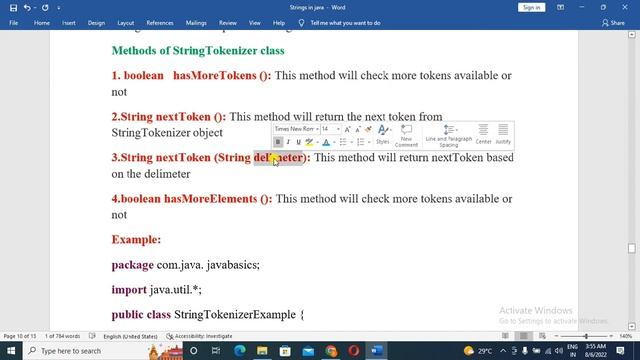Viewport: 640px width, 360px height.
Task: Click the zoom out minus button
Action: click(556, 336)
